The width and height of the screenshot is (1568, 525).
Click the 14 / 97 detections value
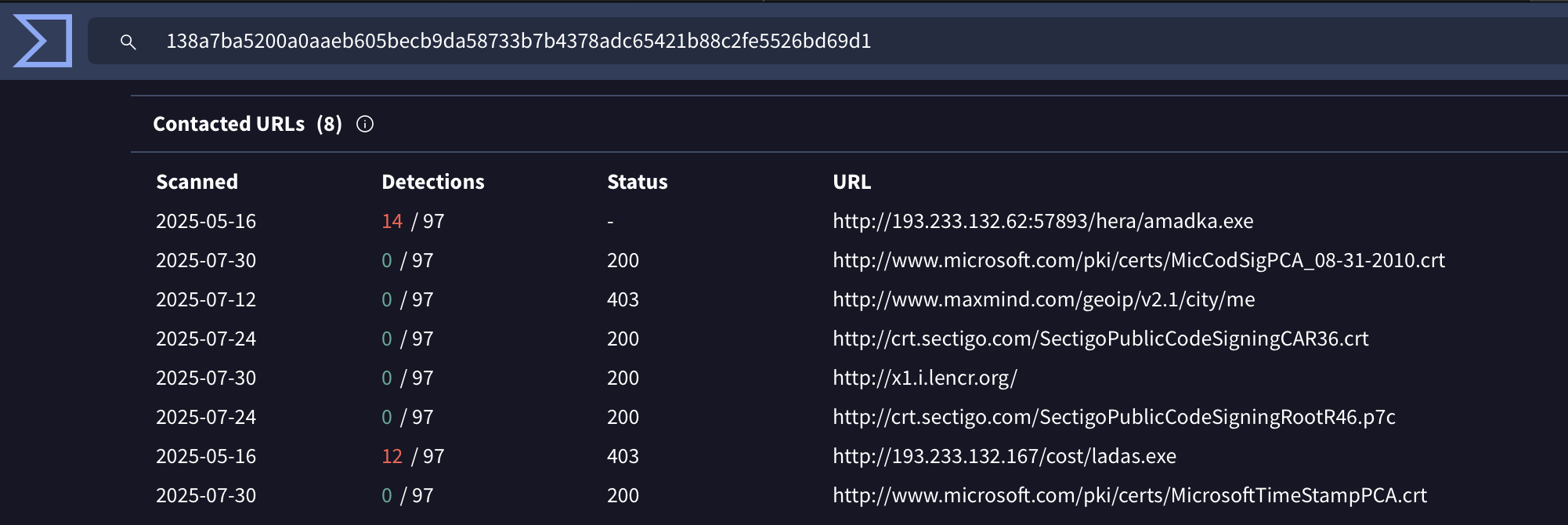[x=413, y=221]
